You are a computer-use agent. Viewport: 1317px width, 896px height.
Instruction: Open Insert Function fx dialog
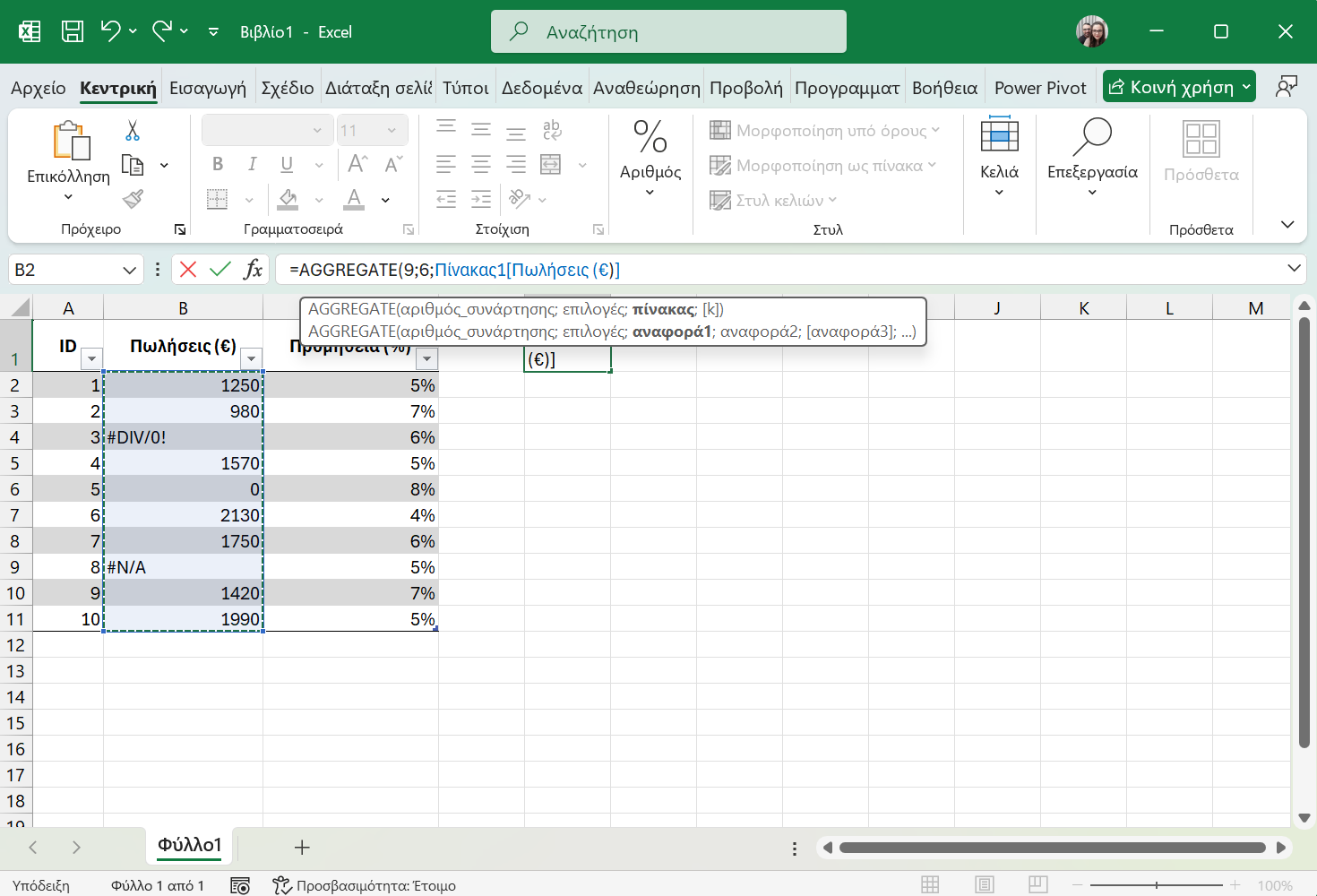point(253,270)
